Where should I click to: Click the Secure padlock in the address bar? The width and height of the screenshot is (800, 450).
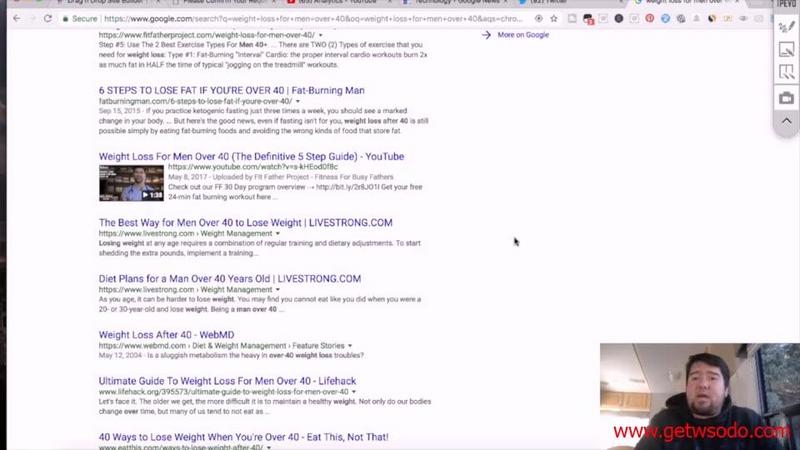tap(65, 19)
